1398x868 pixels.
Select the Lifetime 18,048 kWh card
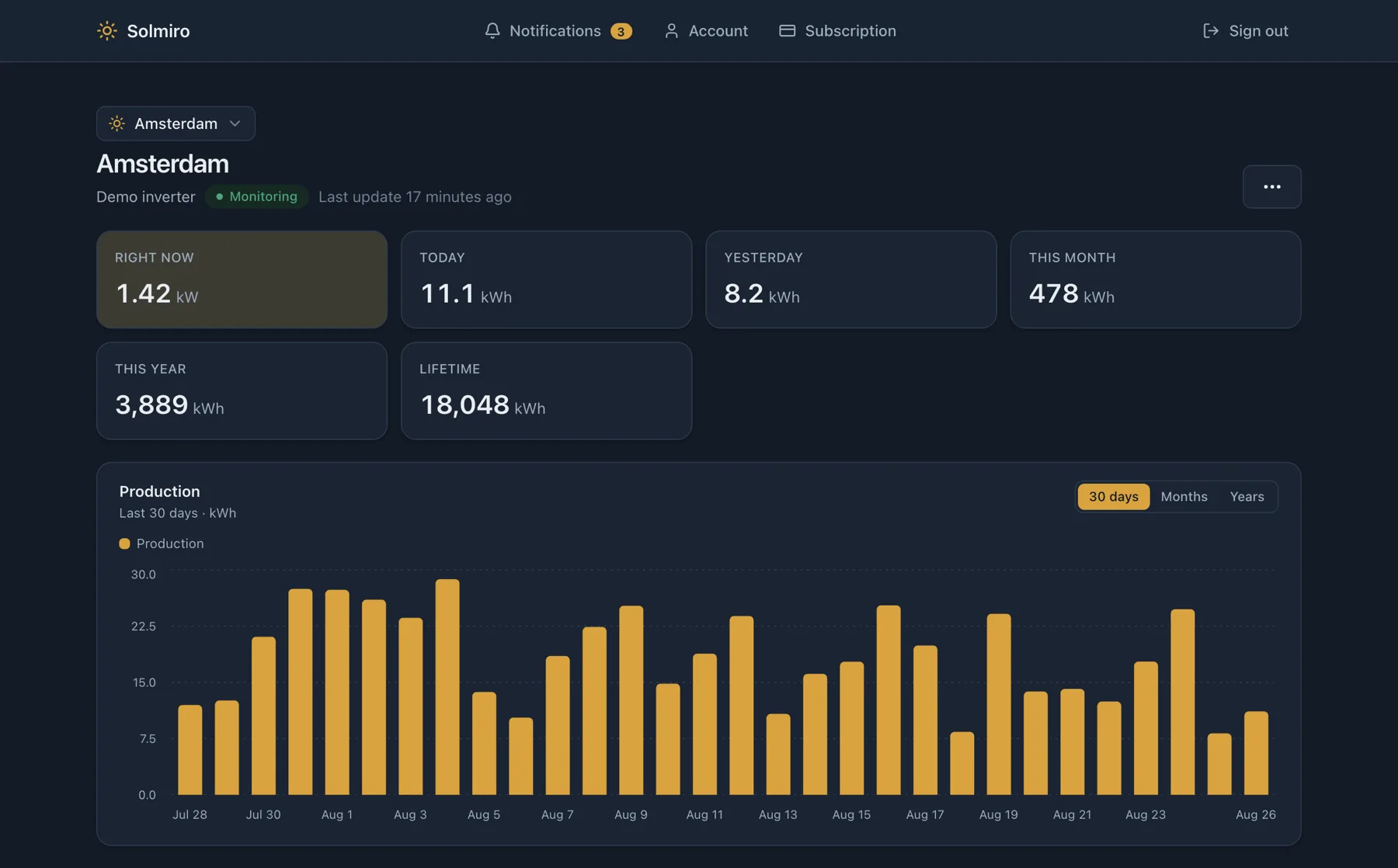click(x=546, y=391)
